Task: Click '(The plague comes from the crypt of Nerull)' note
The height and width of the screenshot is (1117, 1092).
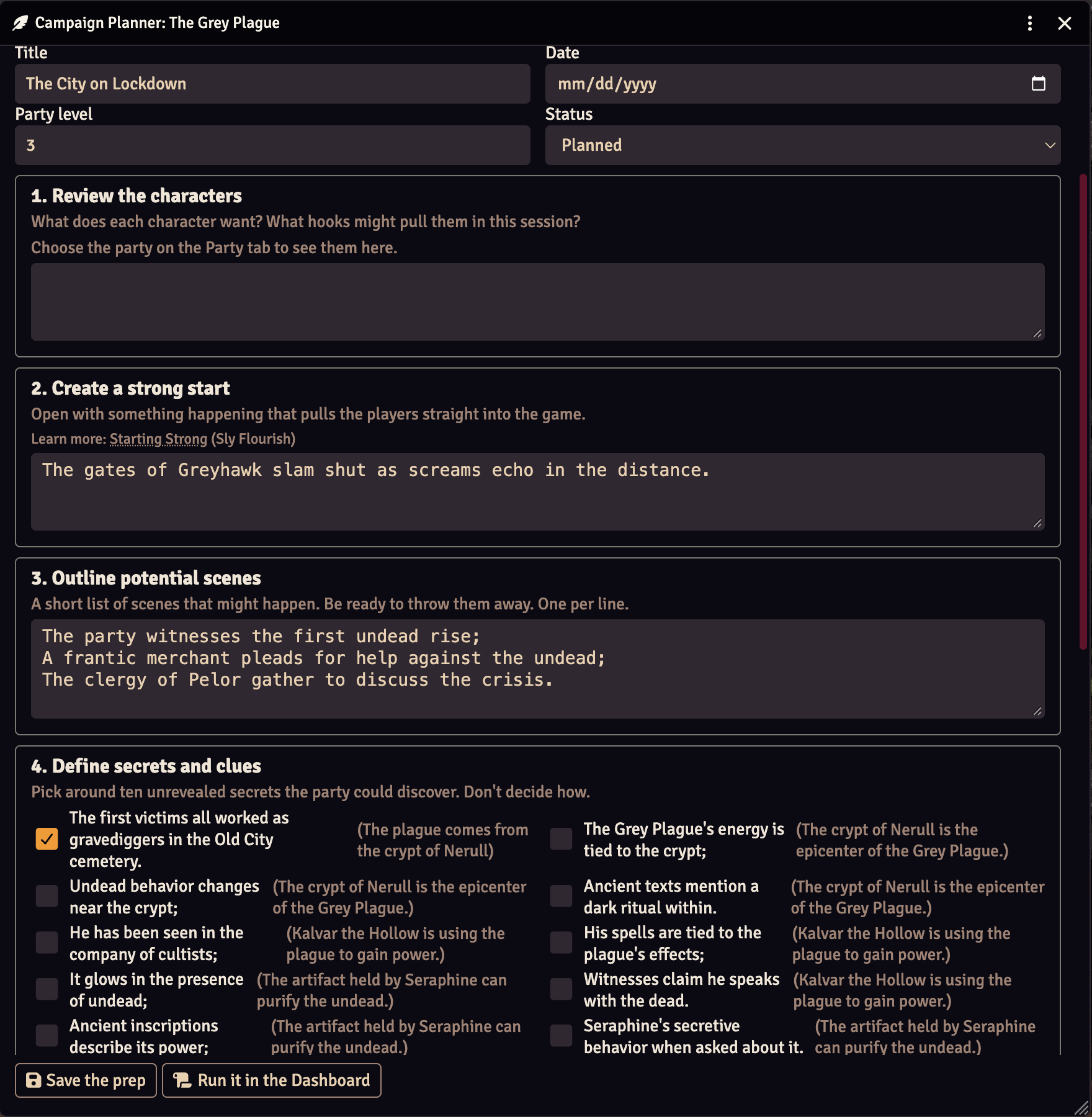Action: pyautogui.click(x=442, y=840)
